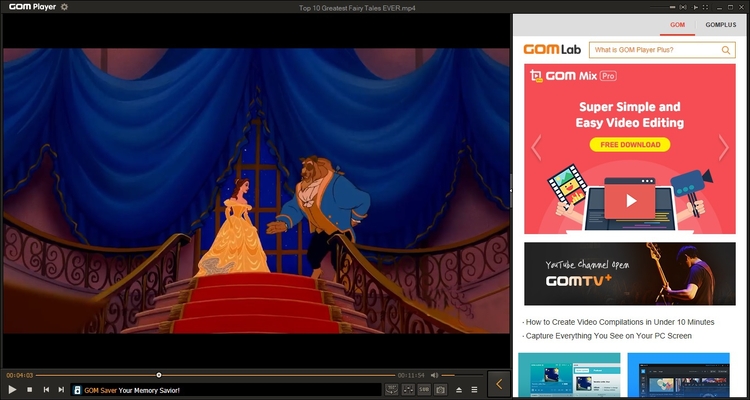Switch to the GOMPLUS tab
750x400 pixels.
coord(721,25)
